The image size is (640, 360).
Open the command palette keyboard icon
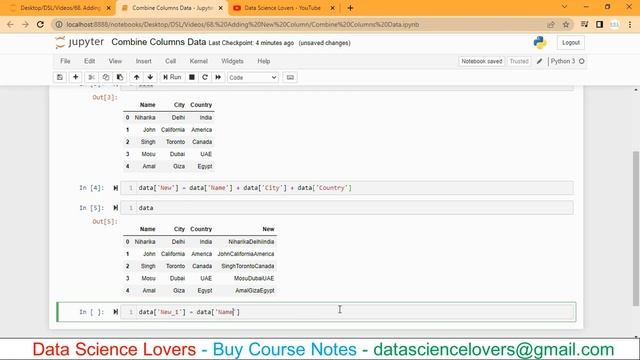pyautogui.click(x=290, y=77)
